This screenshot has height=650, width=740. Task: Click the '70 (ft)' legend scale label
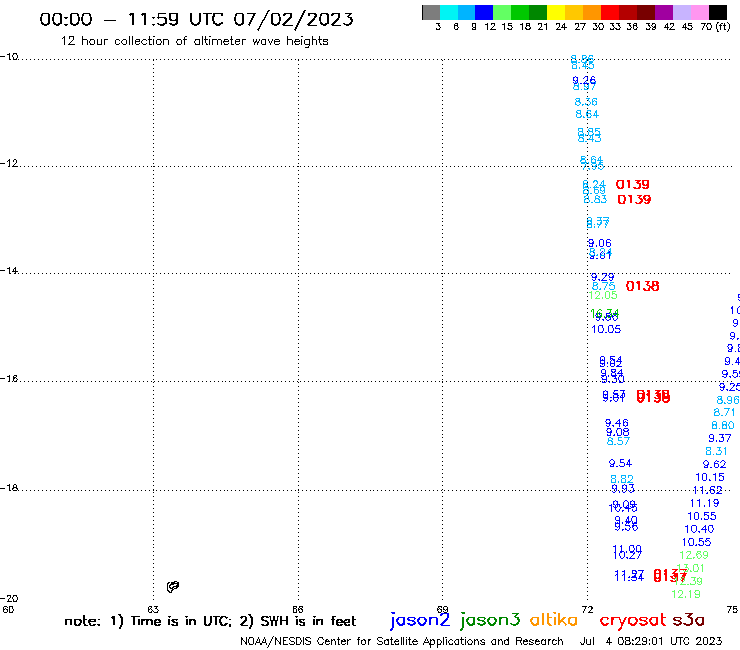715,27
